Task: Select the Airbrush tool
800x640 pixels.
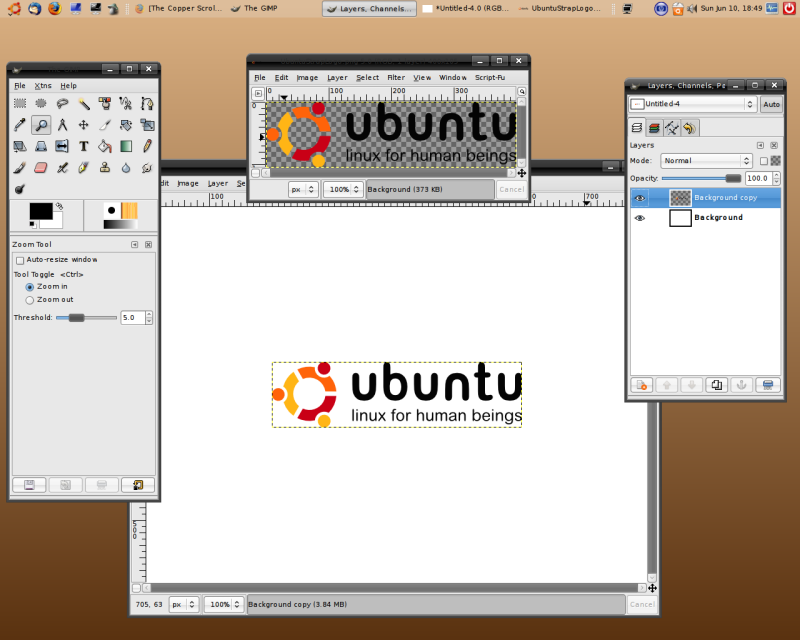Action: [62, 167]
